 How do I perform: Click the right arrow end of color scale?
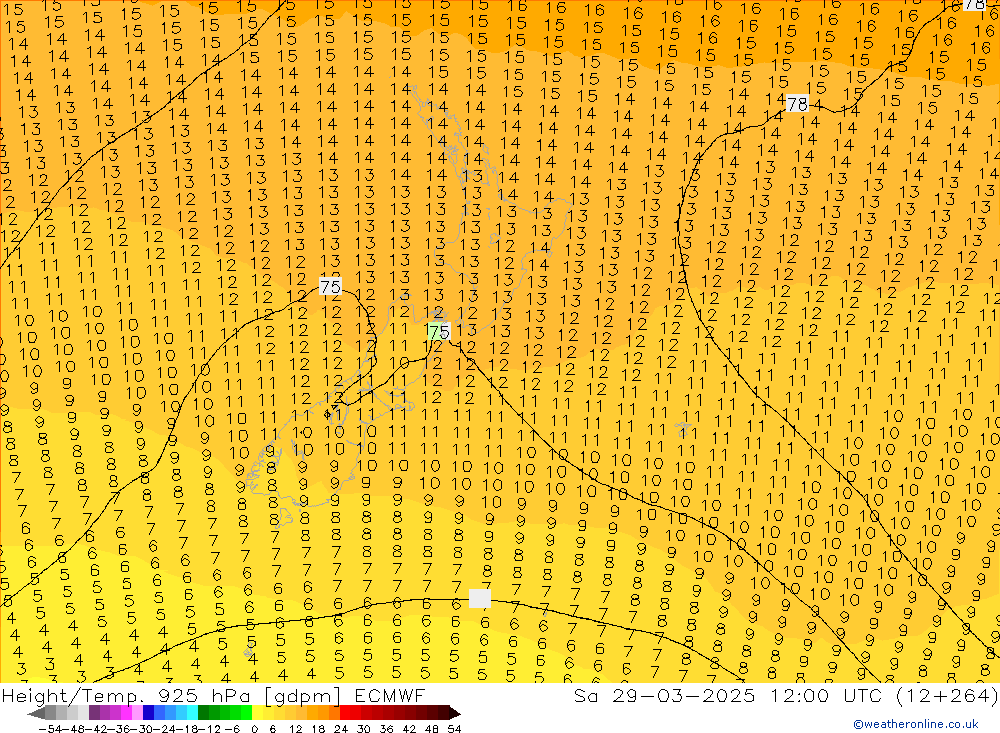(x=454, y=713)
